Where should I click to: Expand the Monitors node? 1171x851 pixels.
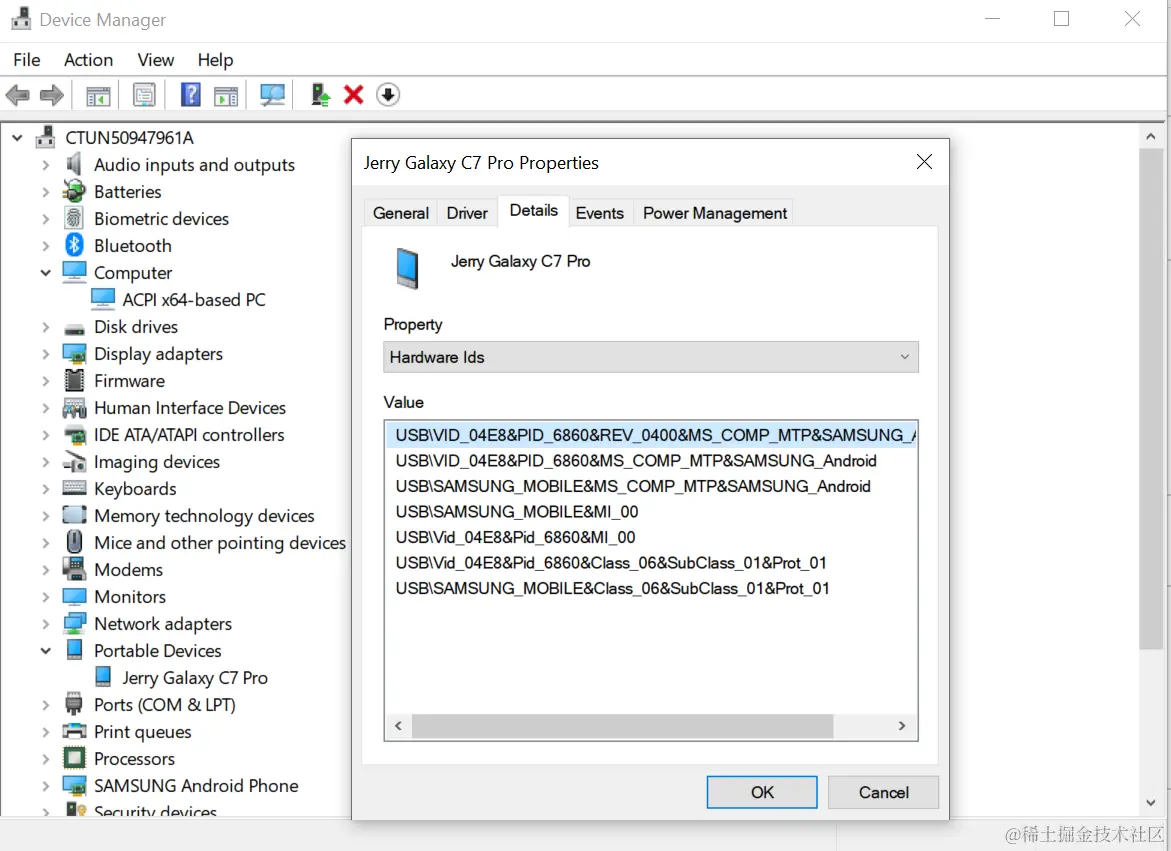click(46, 596)
